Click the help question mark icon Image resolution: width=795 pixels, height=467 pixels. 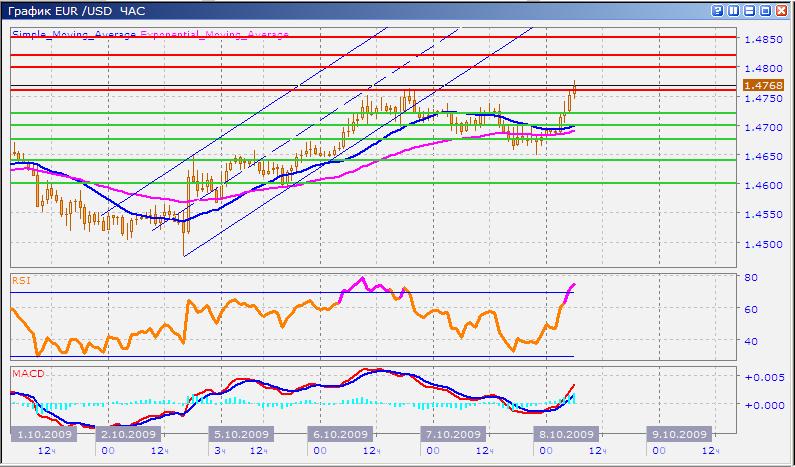717,10
